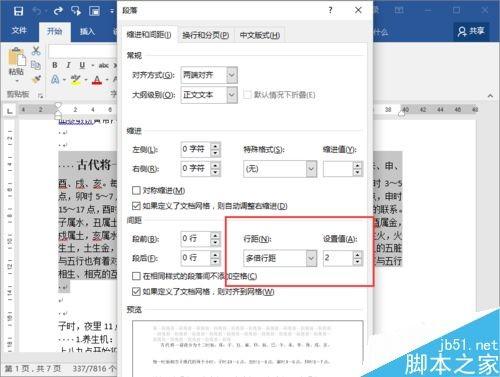Open the File tab
The height and width of the screenshot is (377, 500).
(x=19, y=31)
